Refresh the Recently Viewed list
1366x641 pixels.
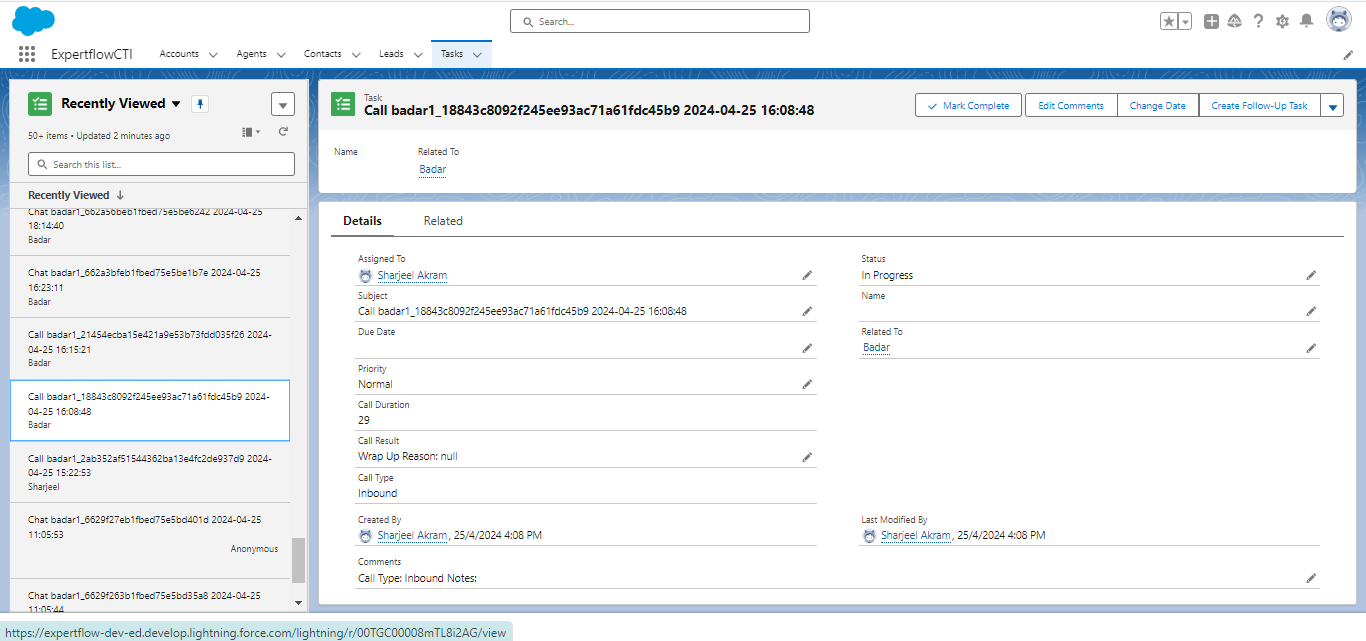coord(283,132)
